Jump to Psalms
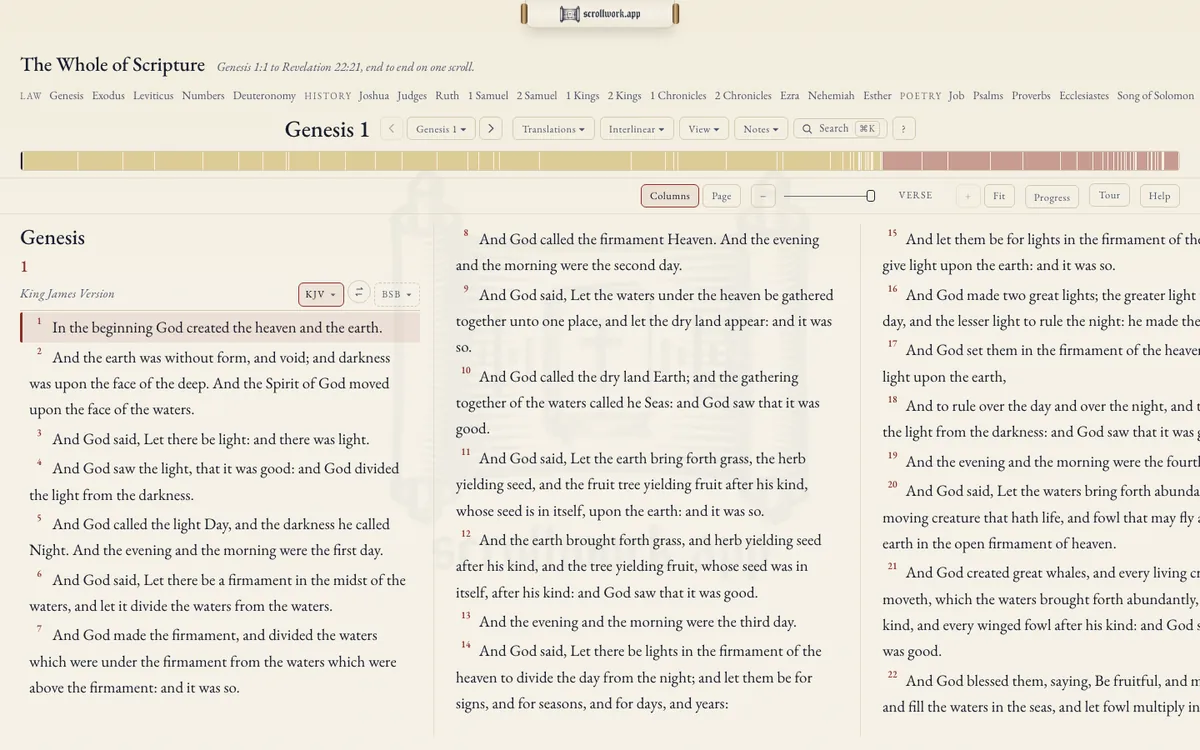1200x750 pixels. click(988, 96)
